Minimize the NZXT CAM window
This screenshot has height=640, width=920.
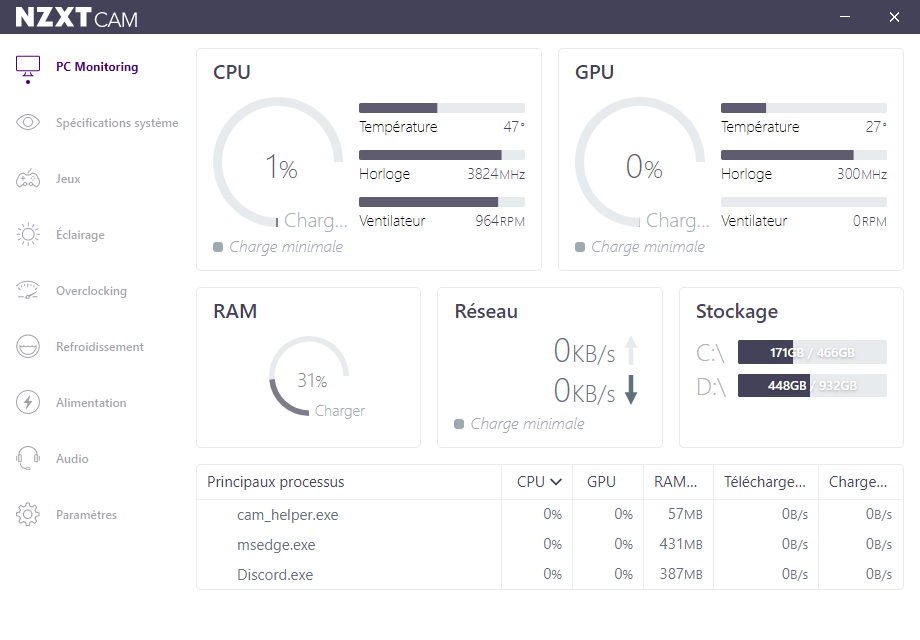point(846,17)
